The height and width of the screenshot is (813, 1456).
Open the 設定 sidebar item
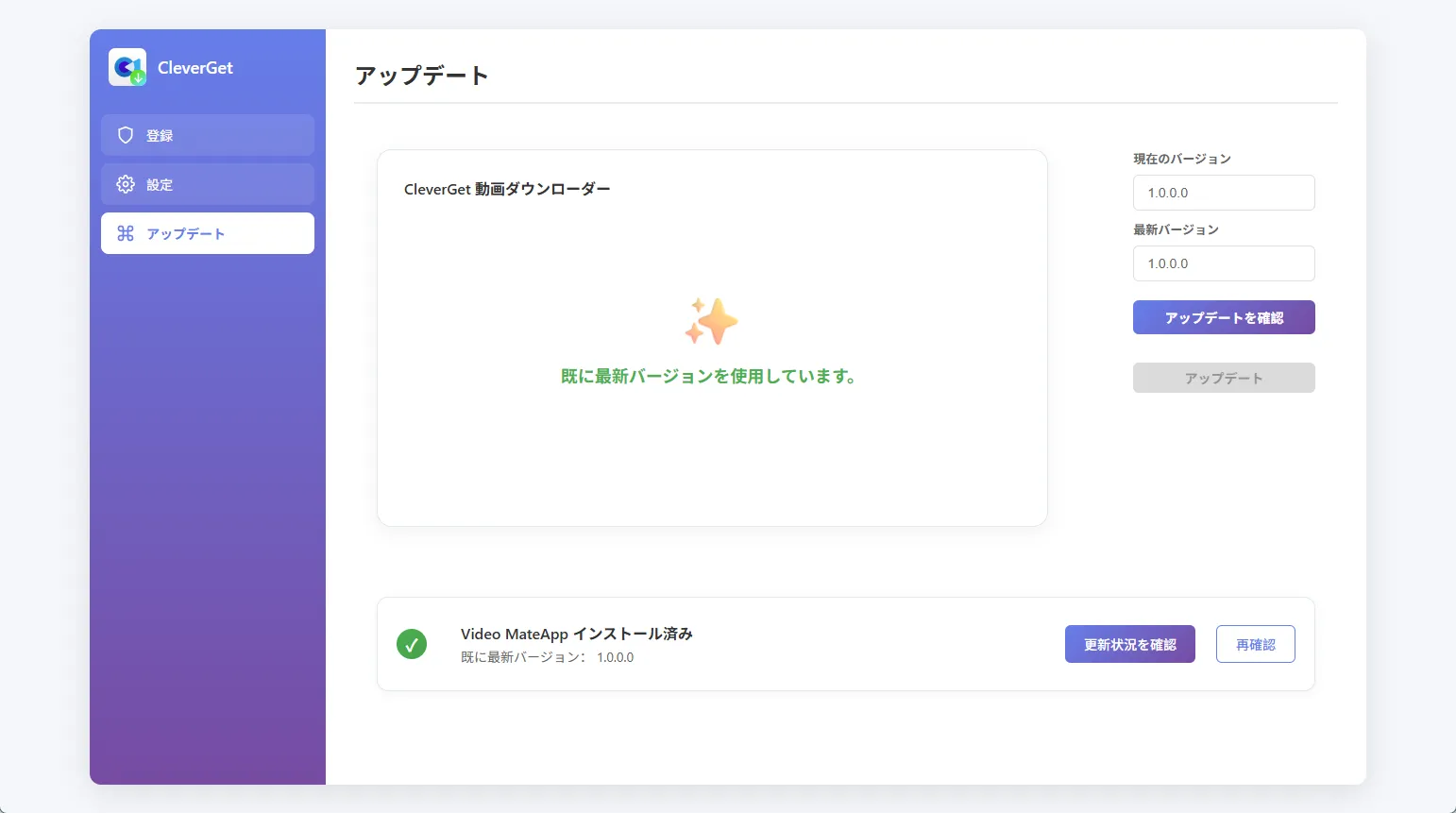[x=208, y=184]
